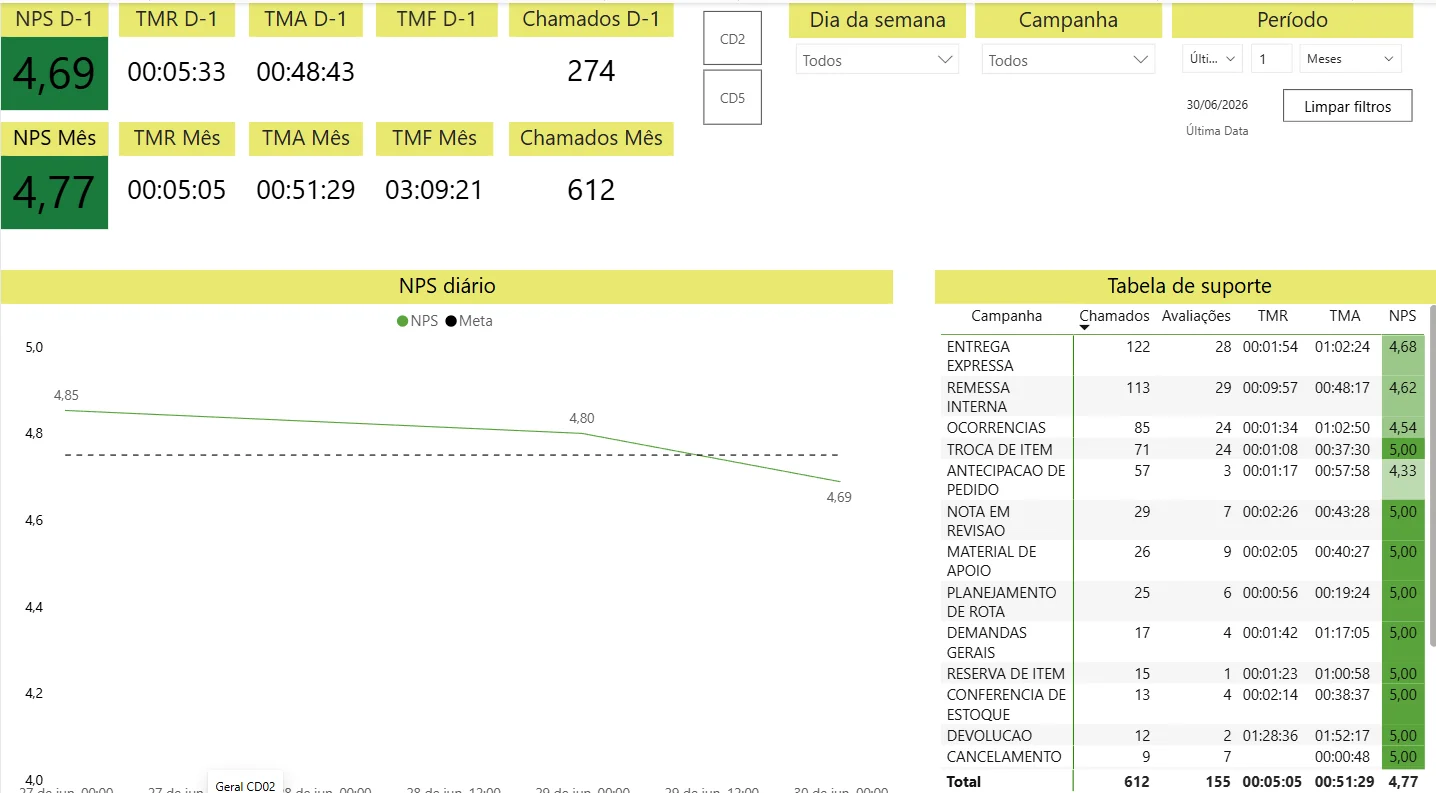The image size is (1436, 793).
Task: Click the 4,85 data label on the chart
Action: coord(66,395)
